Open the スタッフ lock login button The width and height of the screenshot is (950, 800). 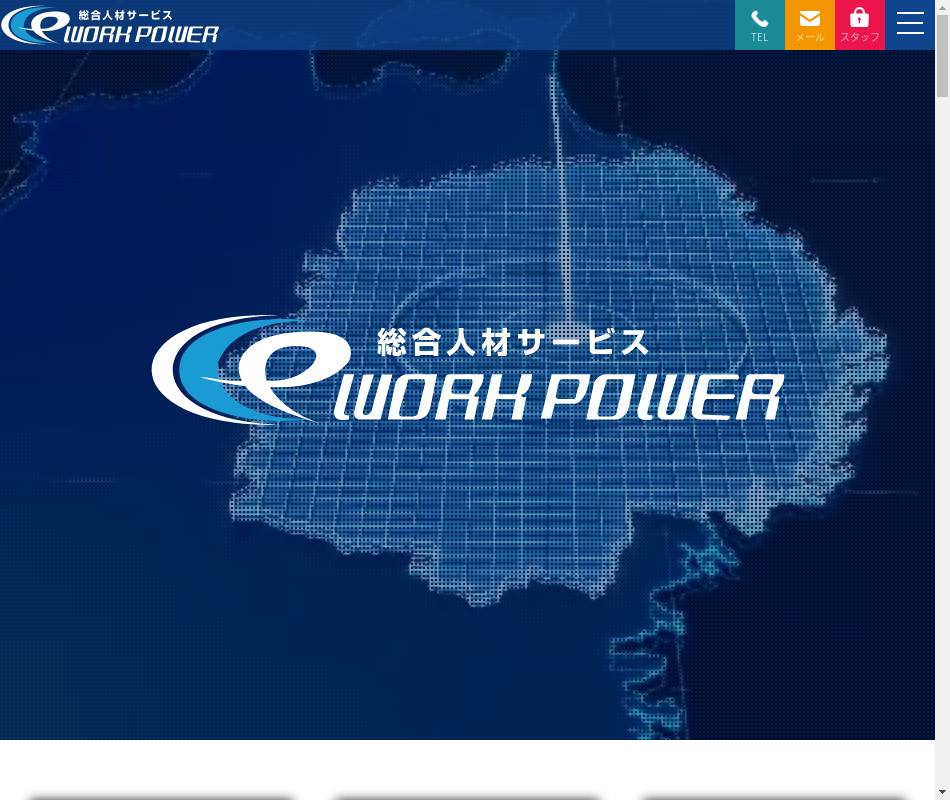[x=860, y=25]
